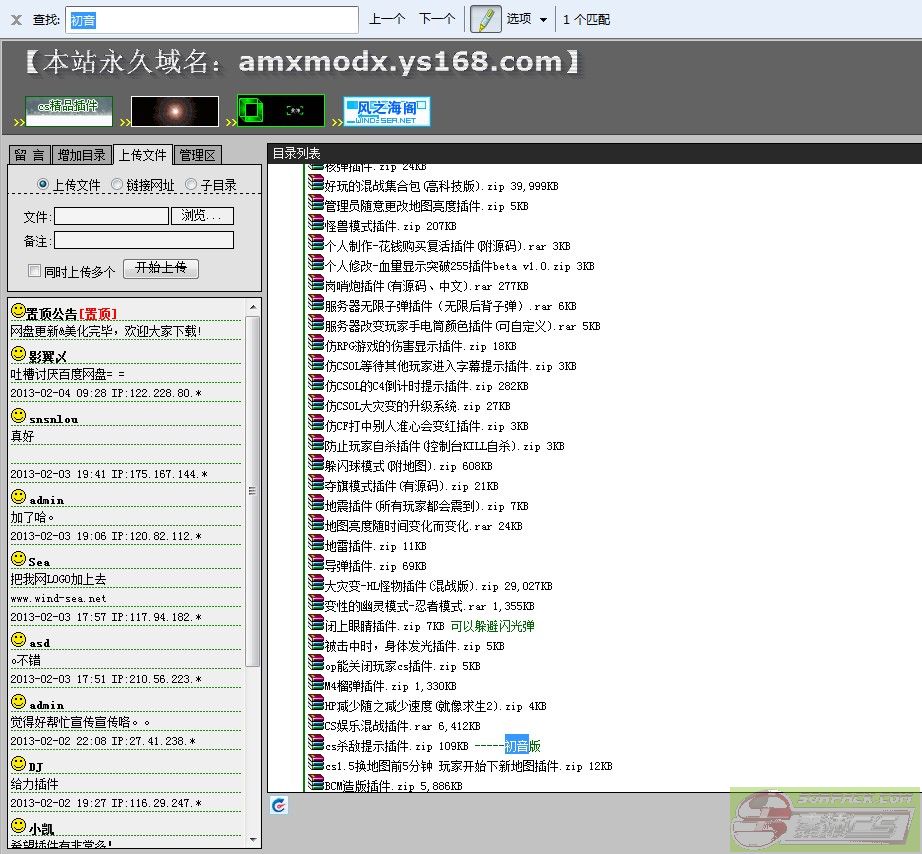Screen dimensions: 922x854
Task: Click the green square banner image
Action: (x=281, y=111)
